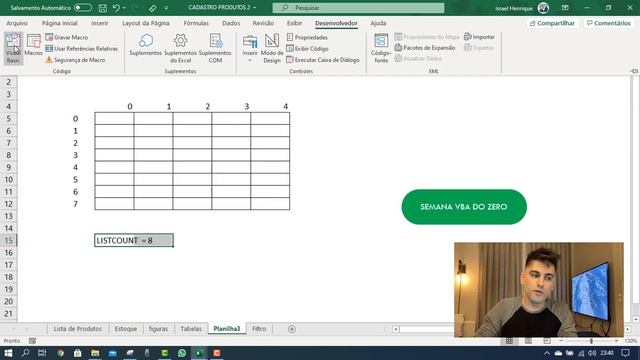Viewport: 640px width, 360px height.
Task: Open Windows taskbar search
Action: 25,353
